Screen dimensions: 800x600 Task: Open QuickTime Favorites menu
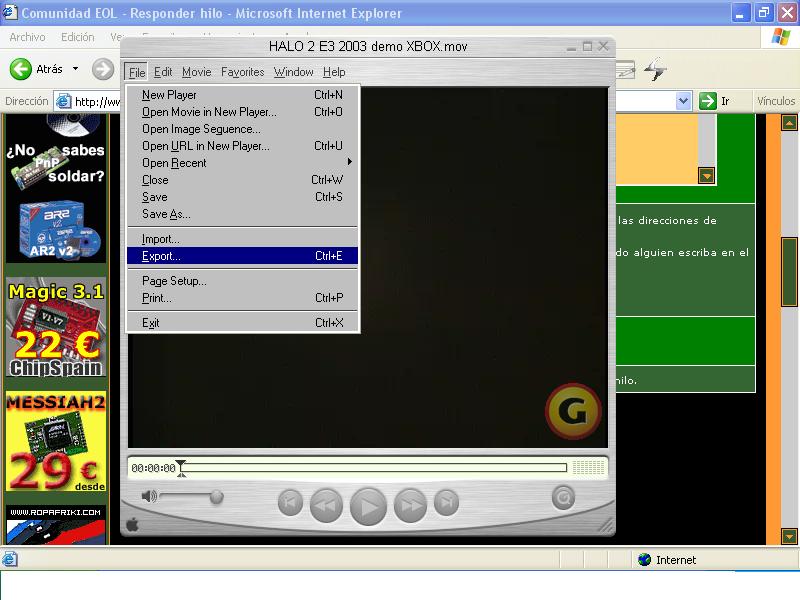242,72
